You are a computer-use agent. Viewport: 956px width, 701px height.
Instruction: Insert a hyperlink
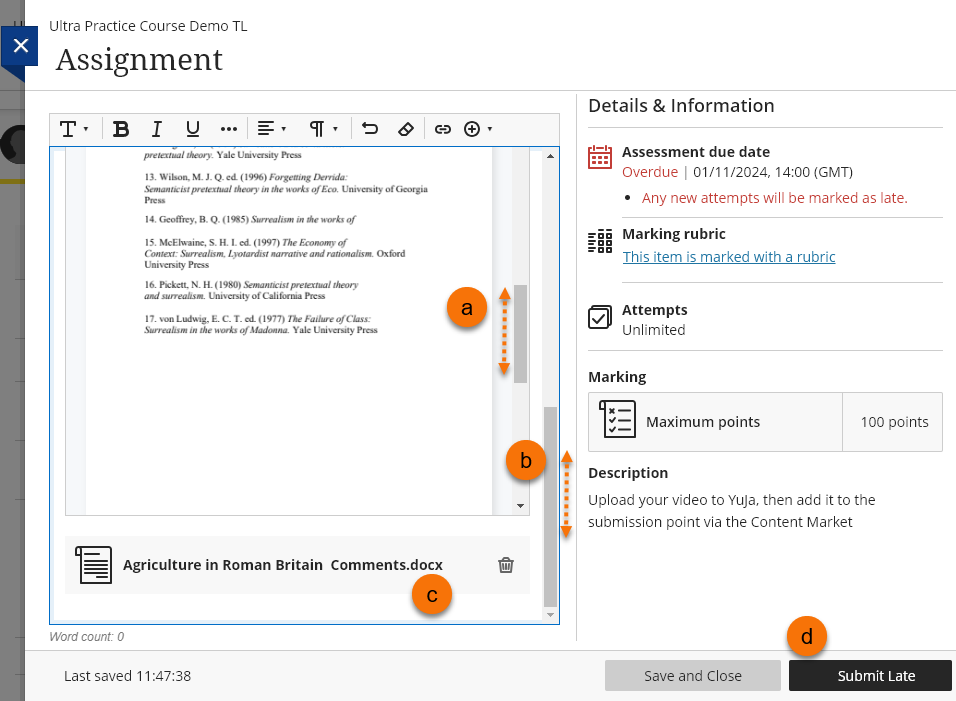pyautogui.click(x=442, y=129)
